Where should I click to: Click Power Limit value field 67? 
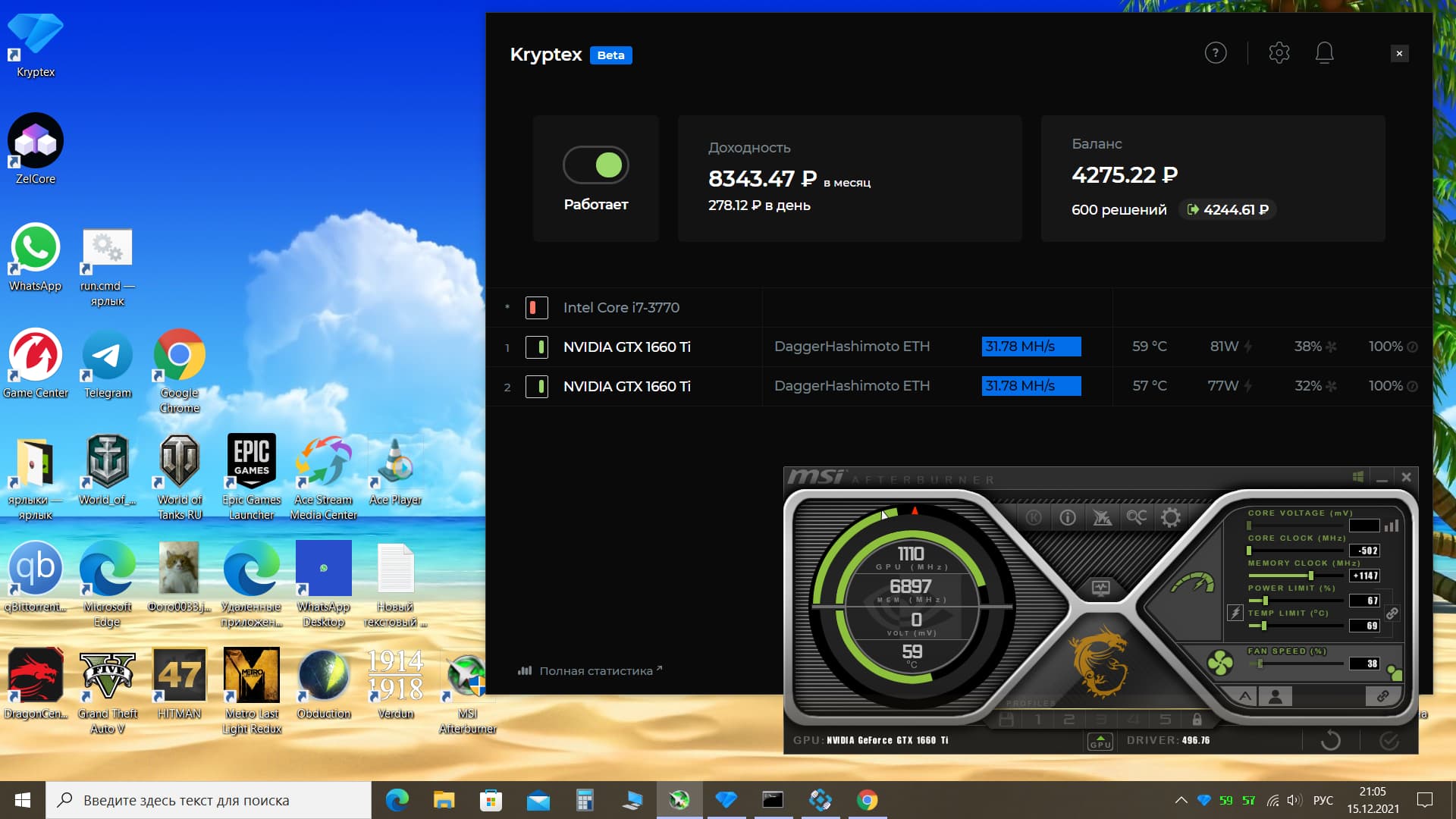[1364, 601]
